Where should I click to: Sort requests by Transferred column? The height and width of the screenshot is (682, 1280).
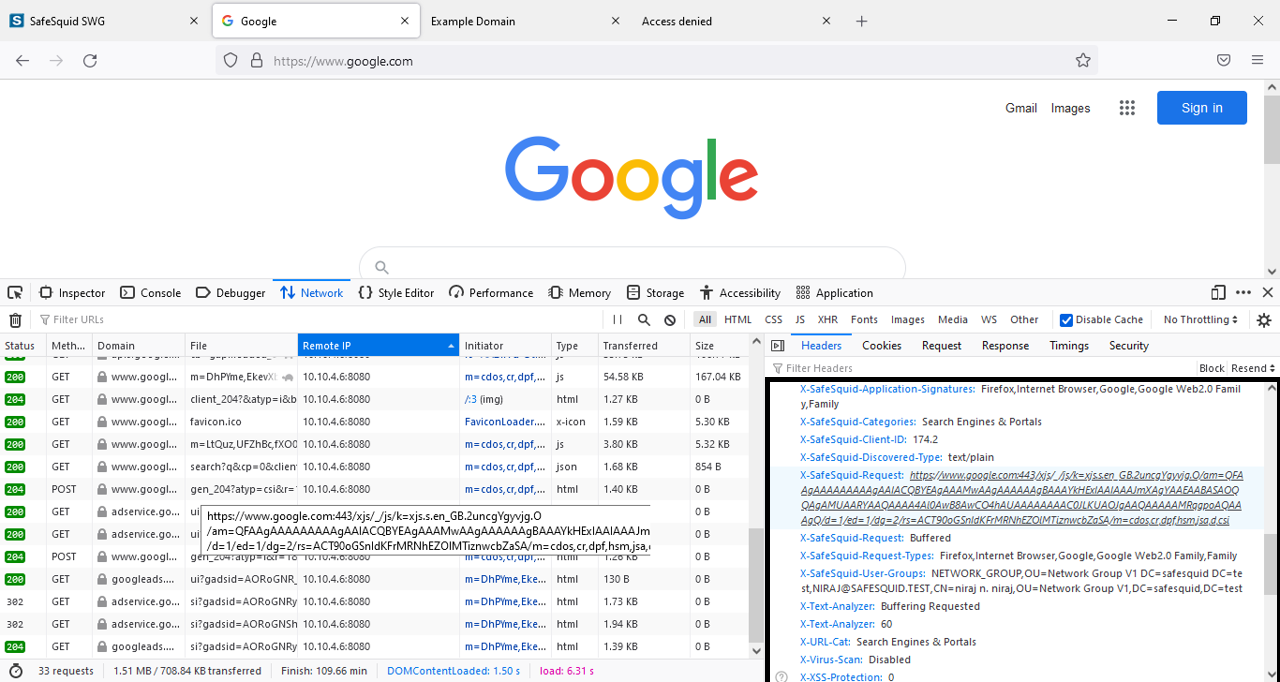643,346
